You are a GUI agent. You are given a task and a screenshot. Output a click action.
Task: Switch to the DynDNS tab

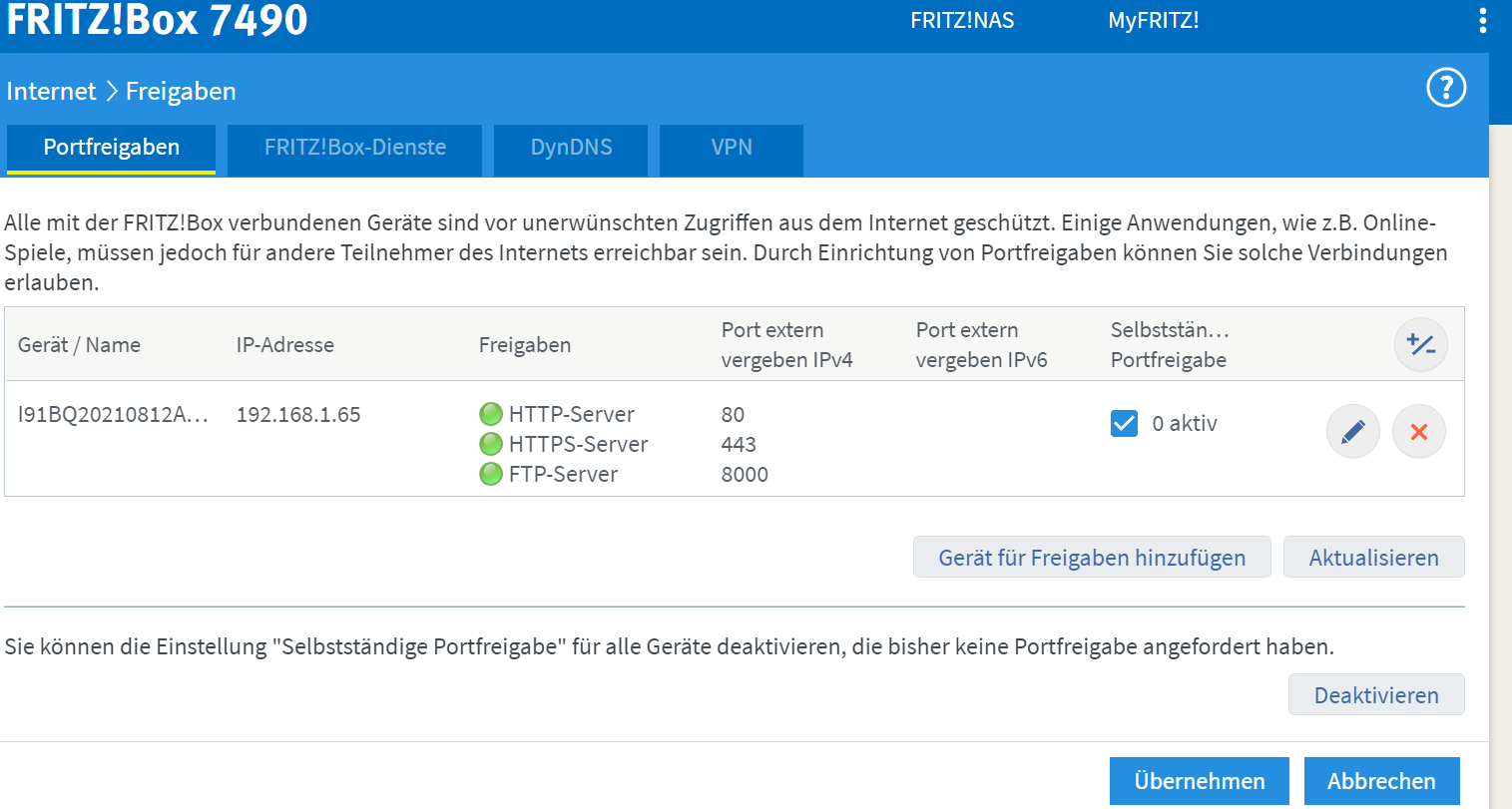click(x=571, y=148)
